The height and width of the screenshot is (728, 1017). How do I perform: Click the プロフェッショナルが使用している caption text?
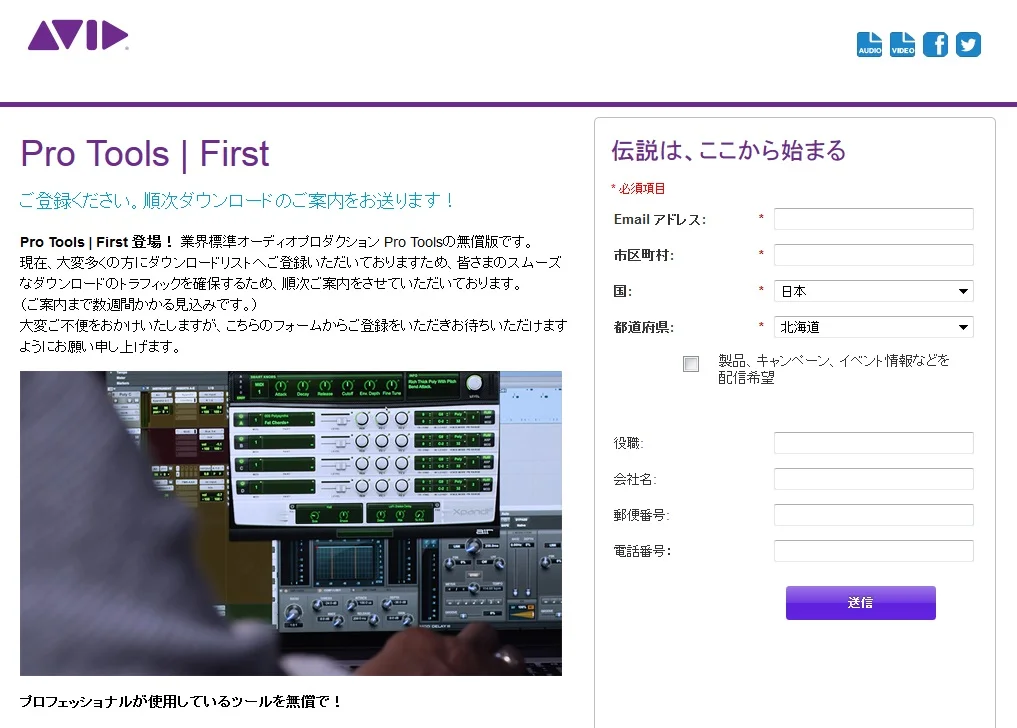181,702
